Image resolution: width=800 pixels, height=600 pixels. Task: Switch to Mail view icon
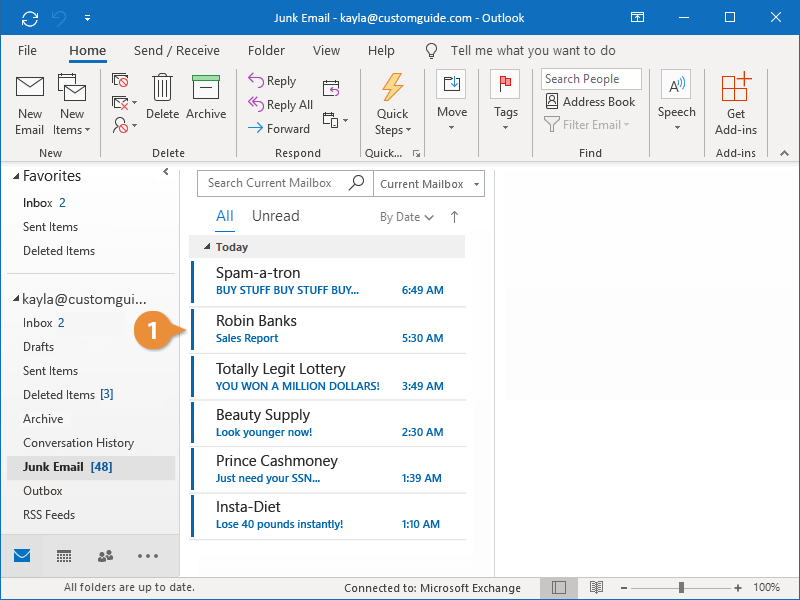tap(22, 556)
